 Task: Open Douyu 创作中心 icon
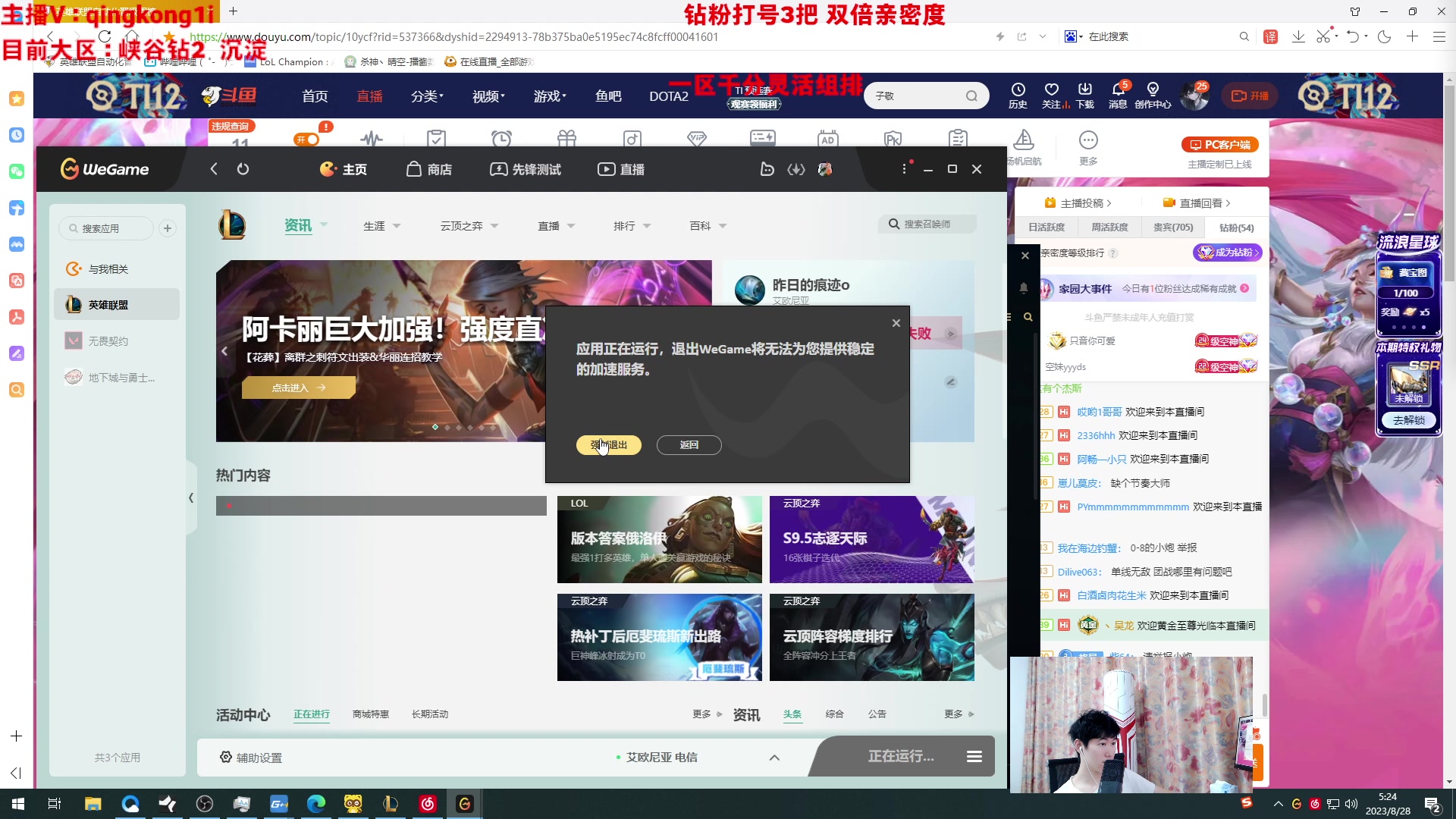1153,96
